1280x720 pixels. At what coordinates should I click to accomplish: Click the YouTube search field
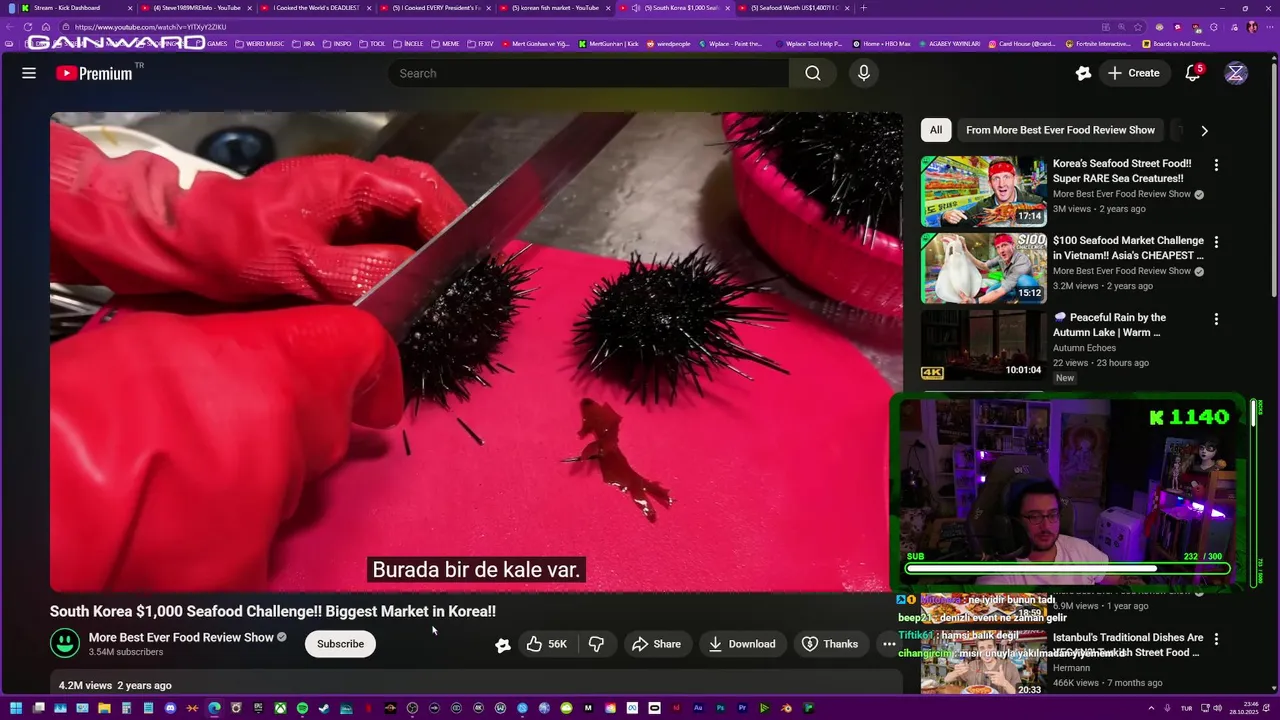tap(588, 73)
